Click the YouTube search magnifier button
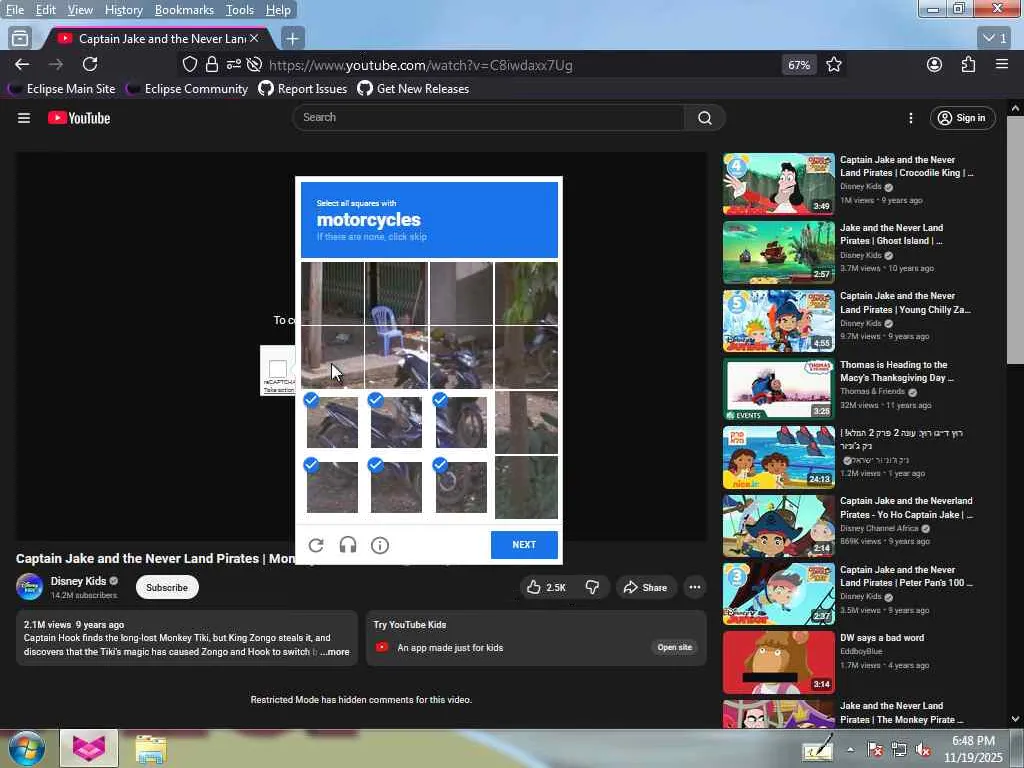 705,118
